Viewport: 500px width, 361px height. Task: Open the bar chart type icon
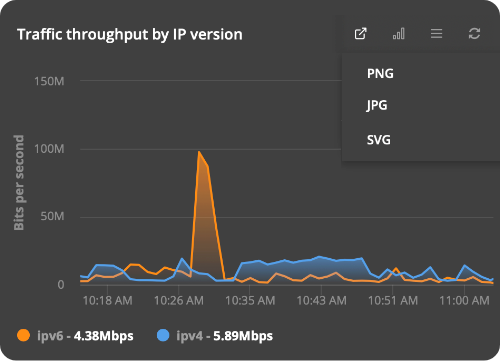(x=399, y=34)
